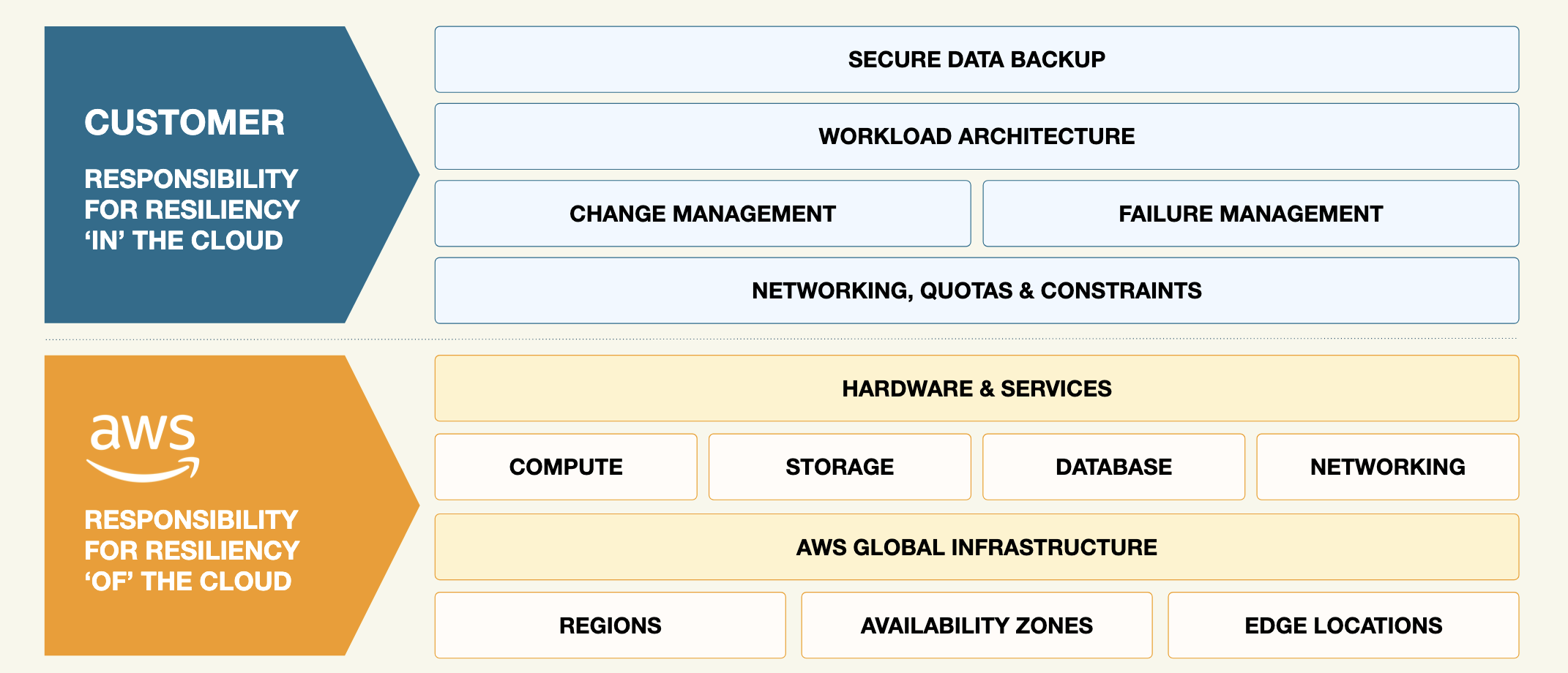
Task: Select Networking, Quotas & Constraints box
Action: [x=977, y=290]
